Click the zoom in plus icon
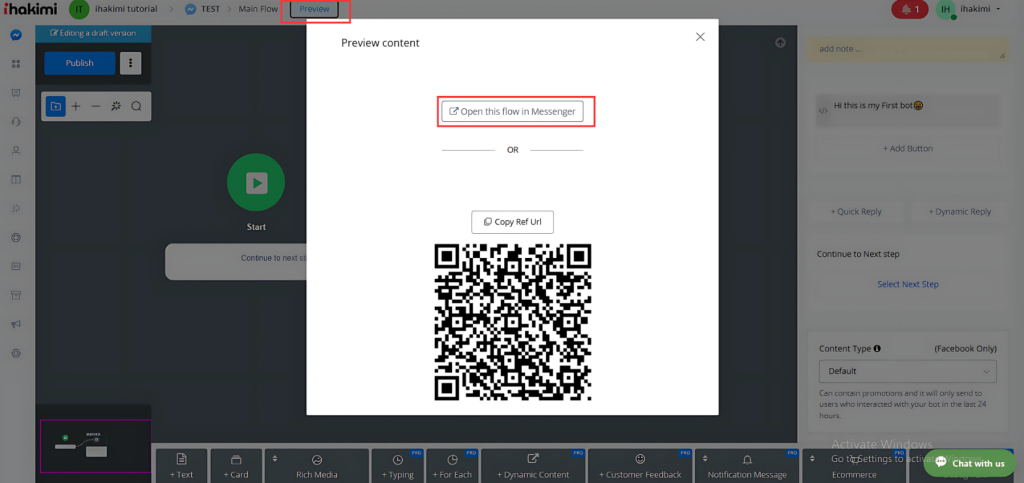The height and width of the screenshot is (483, 1024). (76, 106)
